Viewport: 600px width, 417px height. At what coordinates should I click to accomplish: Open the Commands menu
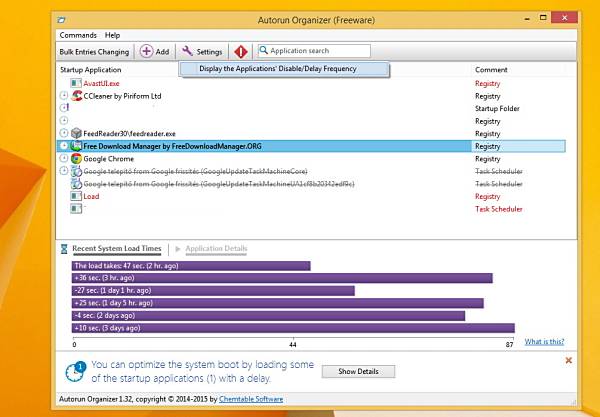coord(78,35)
